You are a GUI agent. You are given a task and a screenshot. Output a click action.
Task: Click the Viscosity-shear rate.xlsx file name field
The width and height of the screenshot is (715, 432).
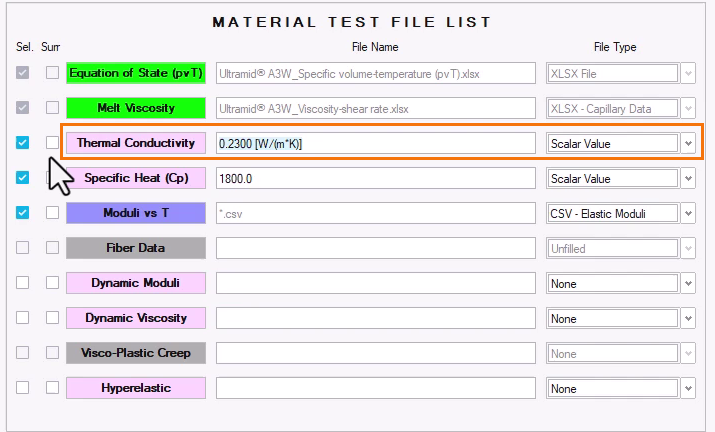pyautogui.click(x=376, y=109)
